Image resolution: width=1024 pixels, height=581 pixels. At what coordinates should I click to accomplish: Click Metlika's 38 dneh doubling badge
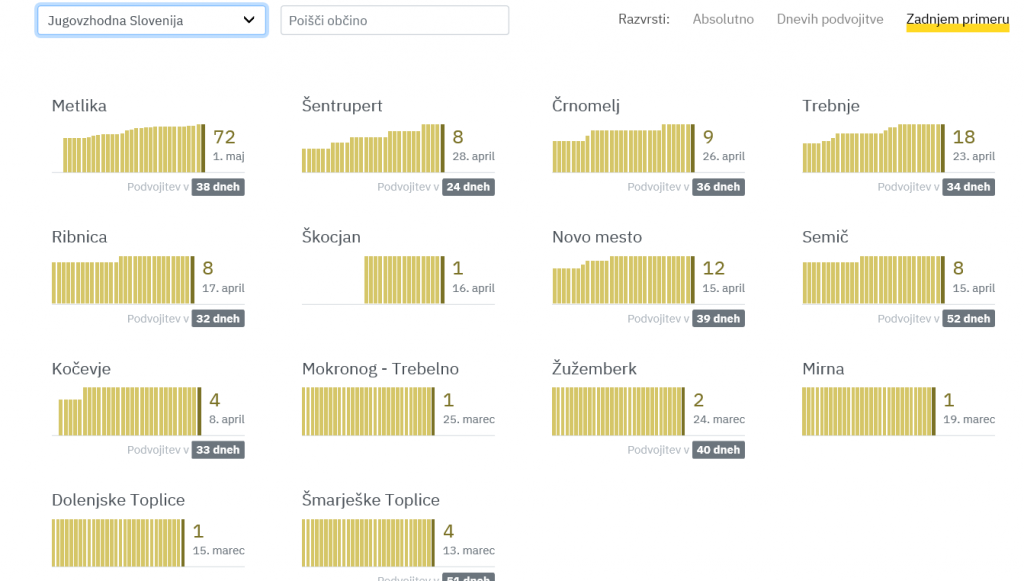tap(218, 187)
